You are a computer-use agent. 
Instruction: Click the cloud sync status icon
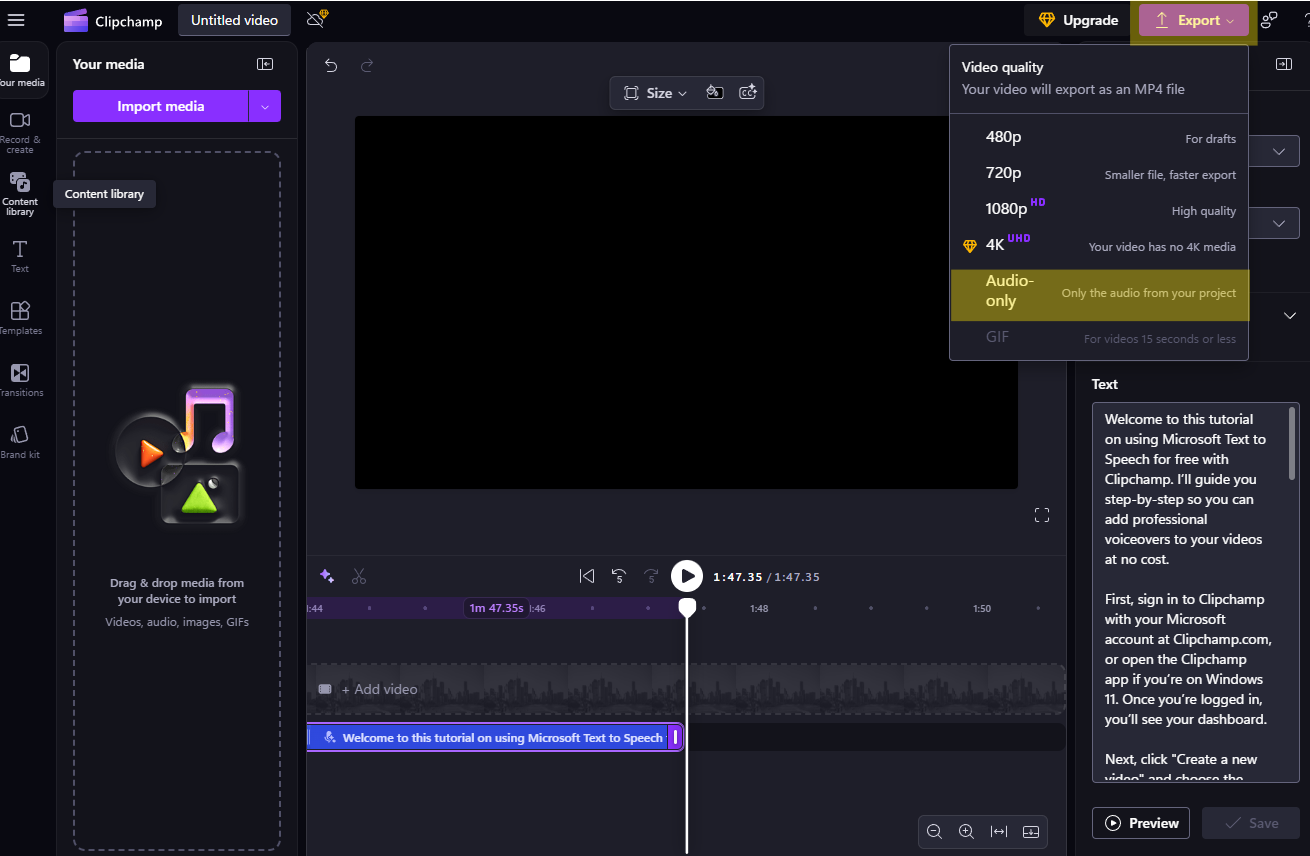[x=317, y=19]
